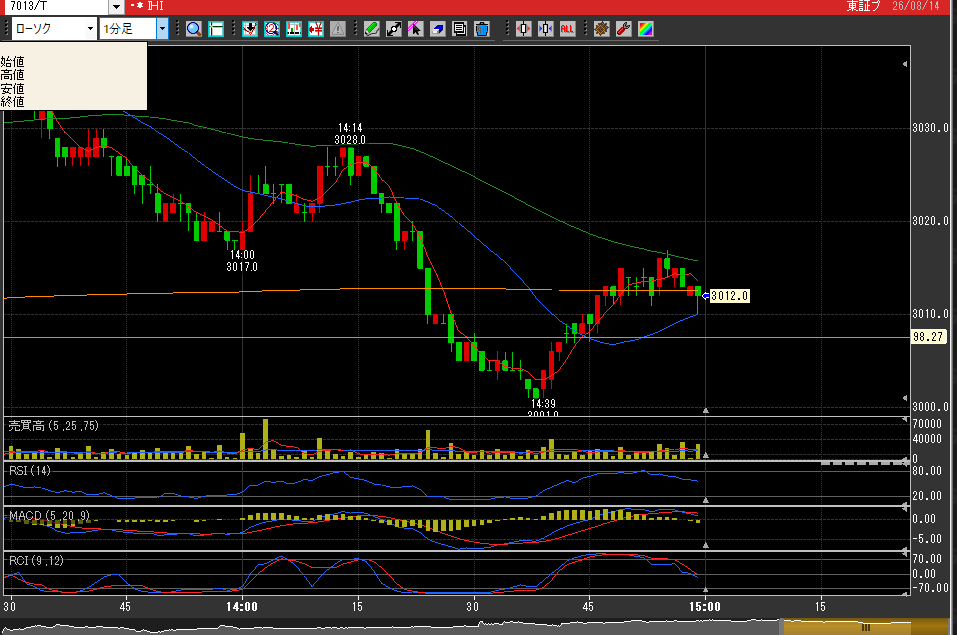Click the rainbow color settings icon
Screen dimensions: 957x635
tap(646, 29)
